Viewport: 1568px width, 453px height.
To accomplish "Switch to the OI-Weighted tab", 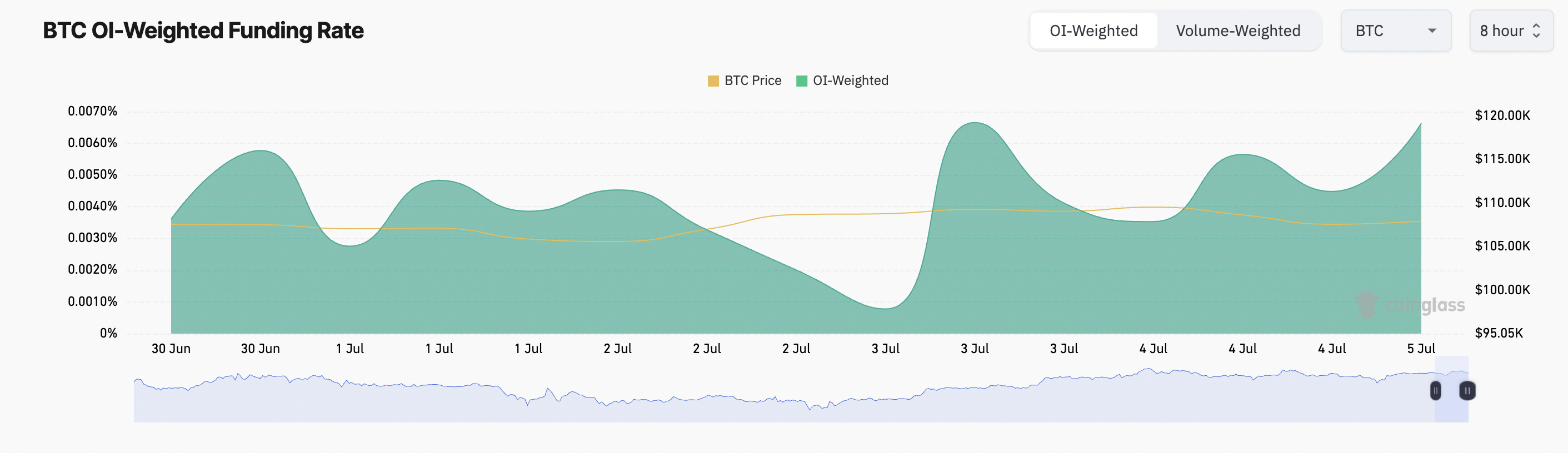I will [1093, 31].
